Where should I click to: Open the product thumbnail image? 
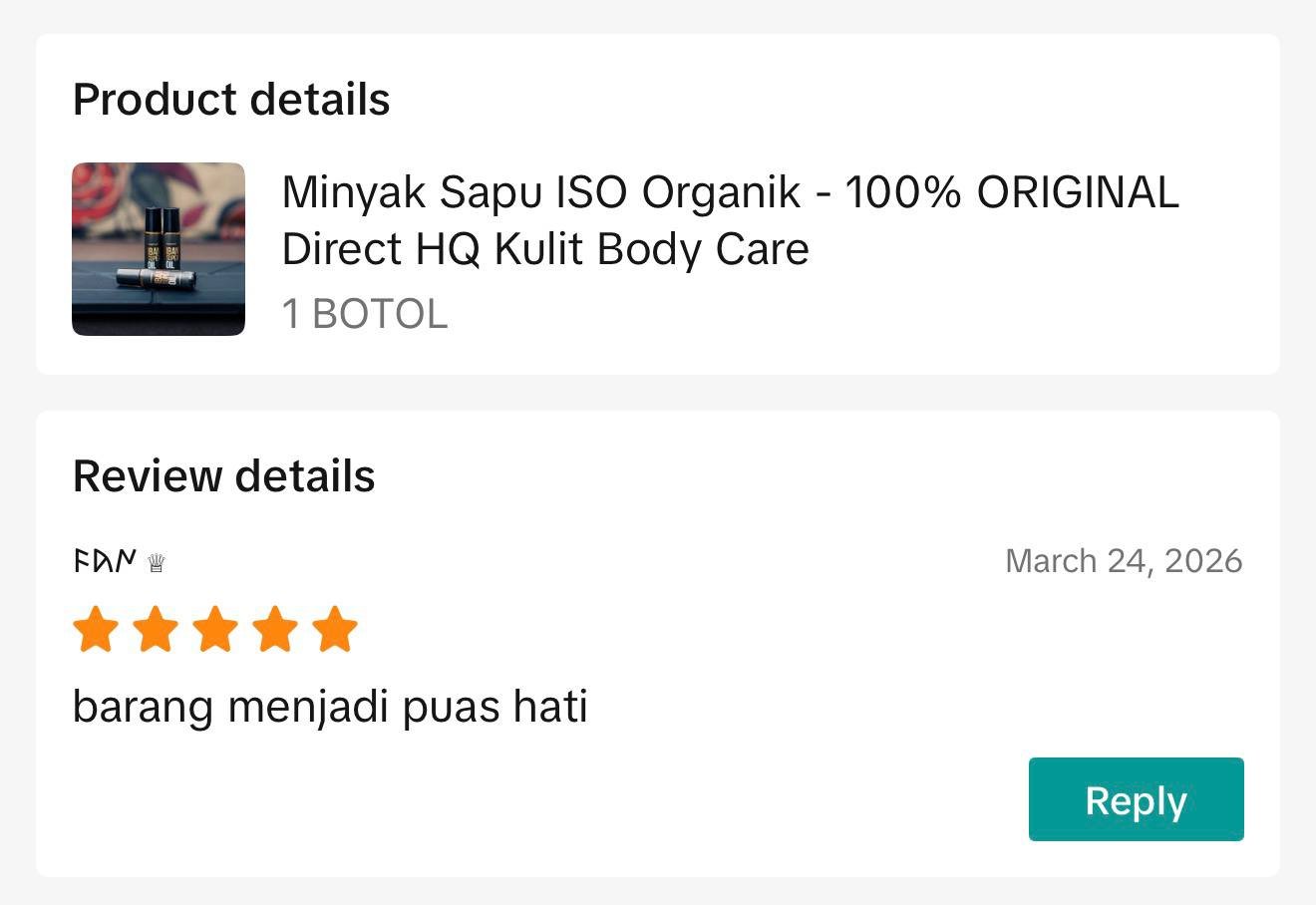159,249
